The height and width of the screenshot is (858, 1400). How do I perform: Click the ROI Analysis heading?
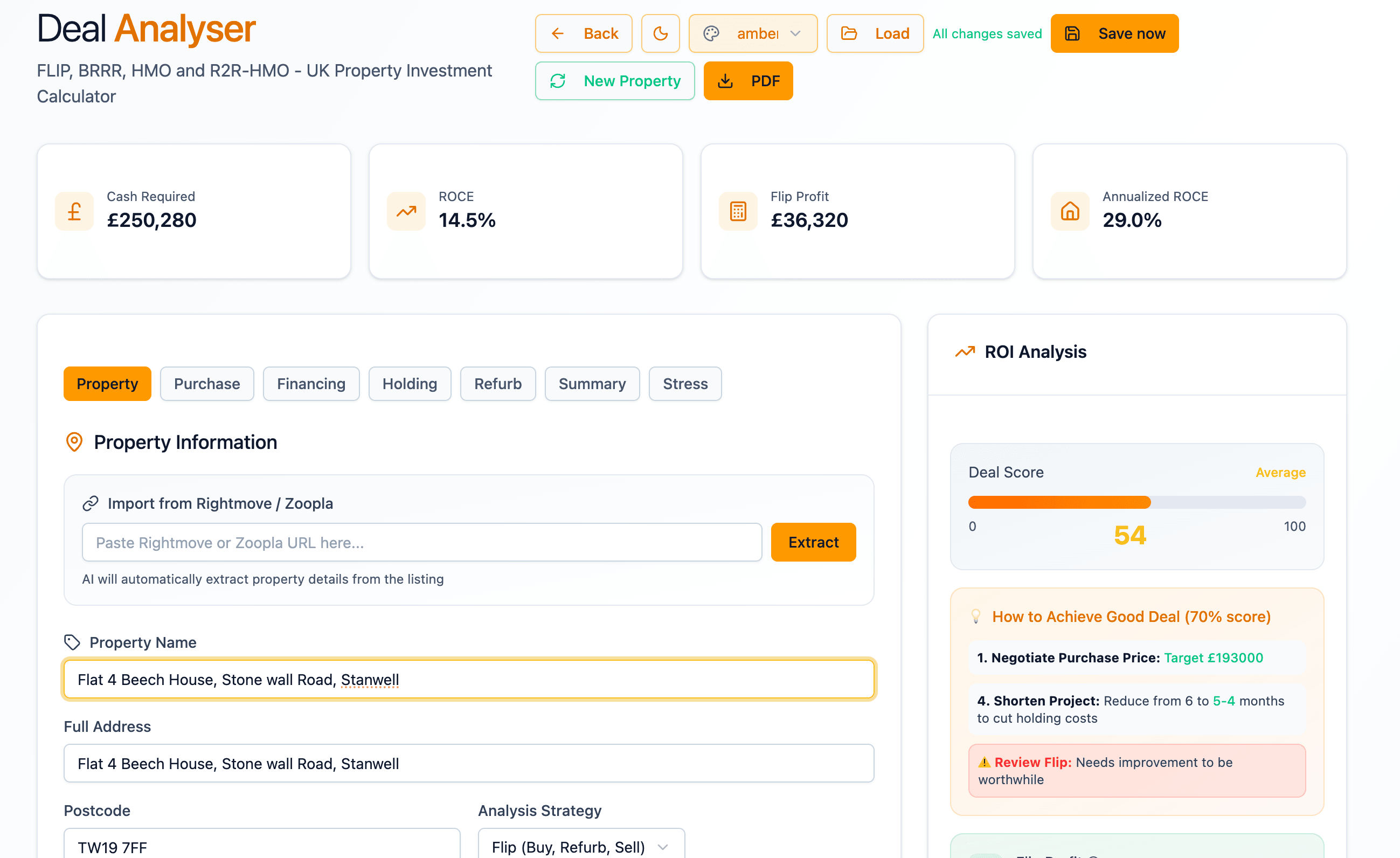point(1035,352)
